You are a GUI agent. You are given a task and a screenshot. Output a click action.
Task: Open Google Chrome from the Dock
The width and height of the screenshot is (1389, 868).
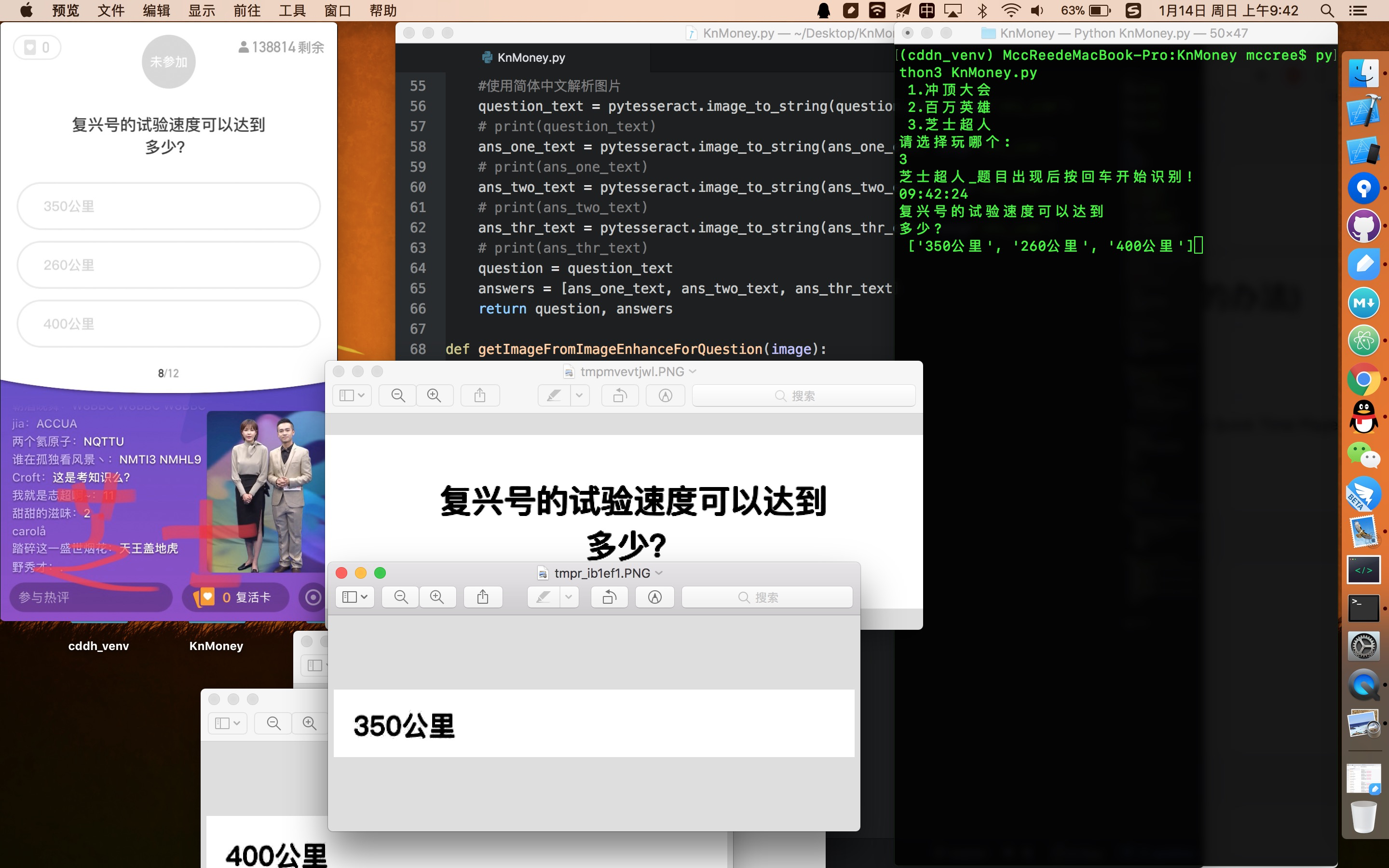pyautogui.click(x=1363, y=380)
